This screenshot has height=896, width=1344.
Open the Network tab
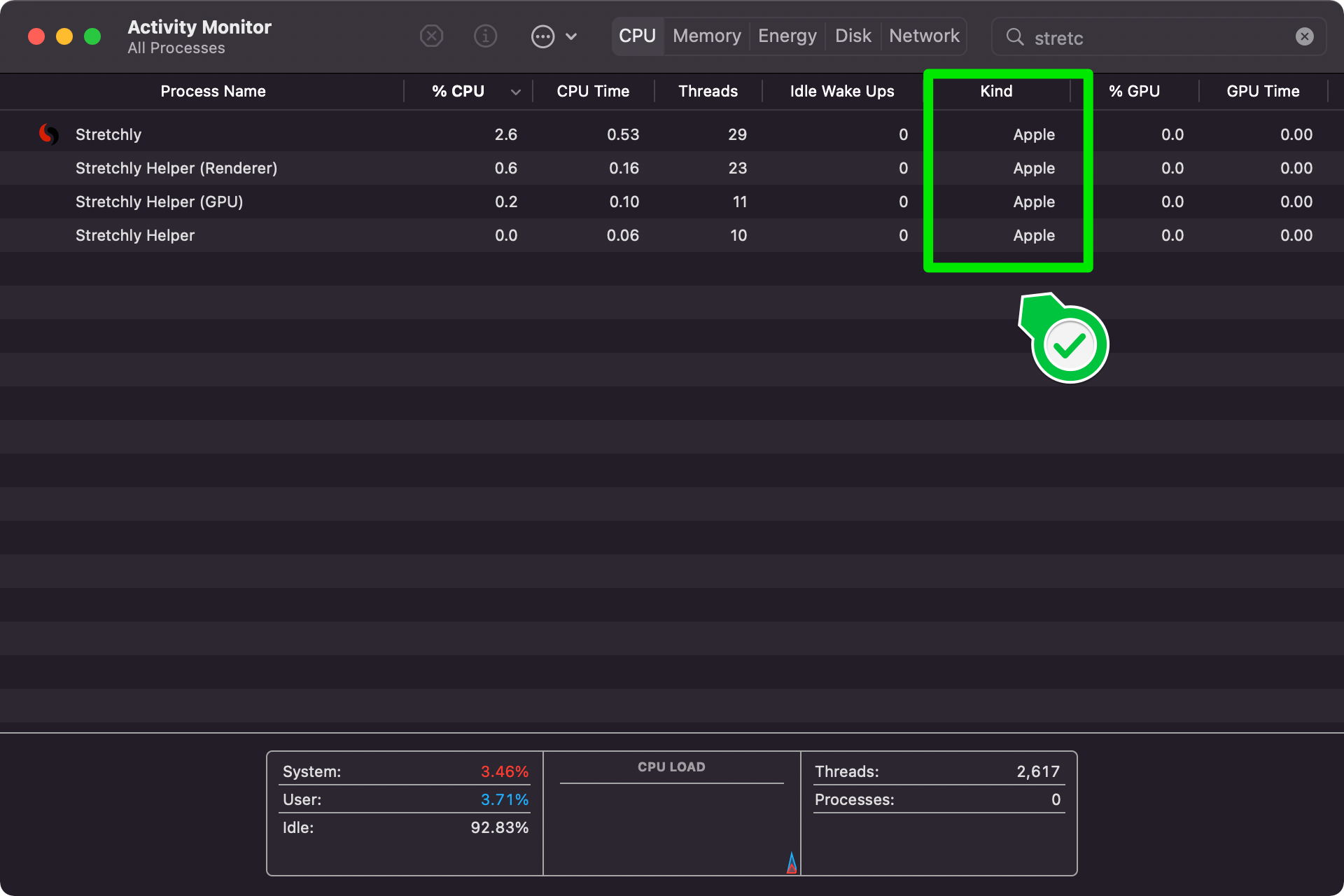coord(923,36)
